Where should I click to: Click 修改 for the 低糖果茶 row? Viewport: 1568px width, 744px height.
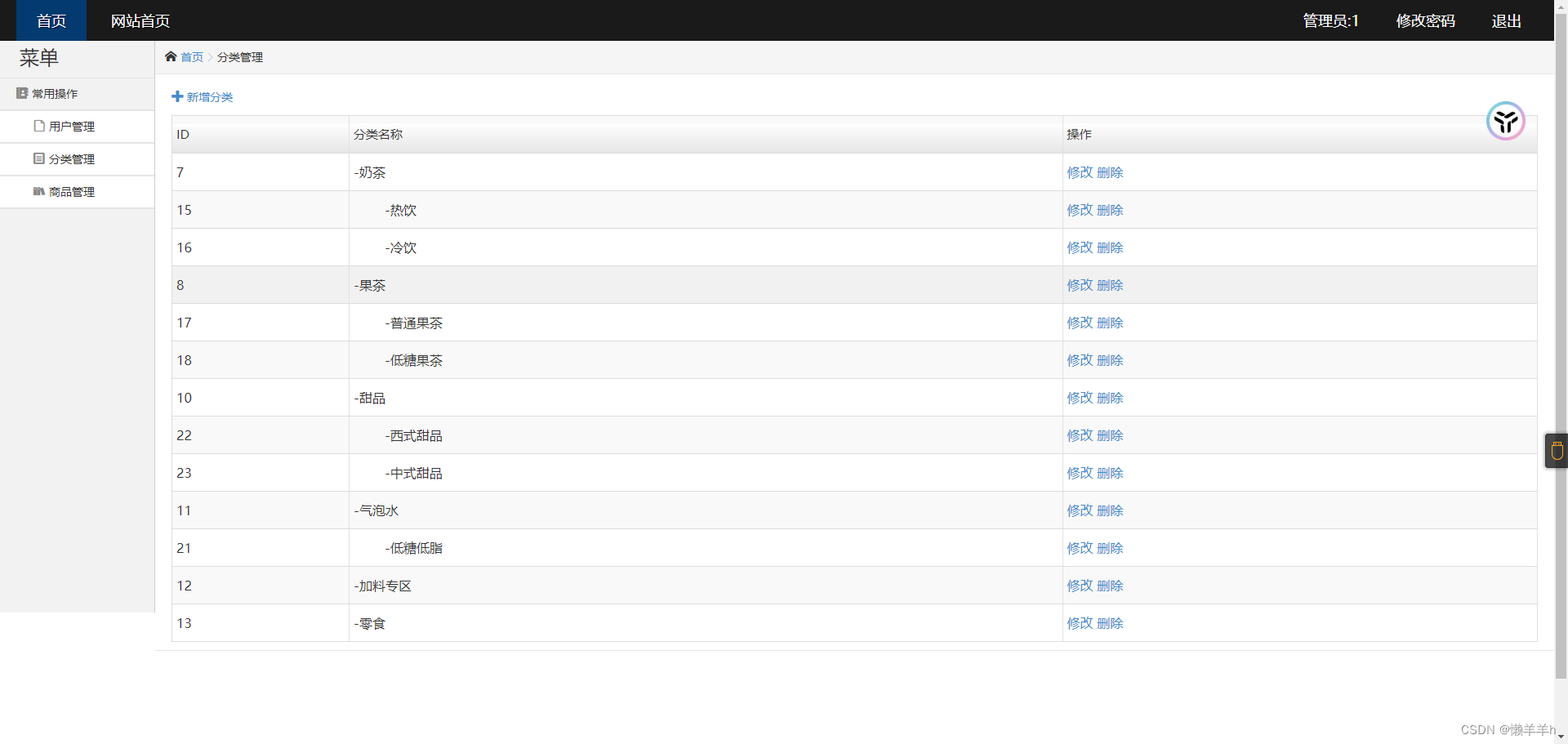pos(1080,360)
